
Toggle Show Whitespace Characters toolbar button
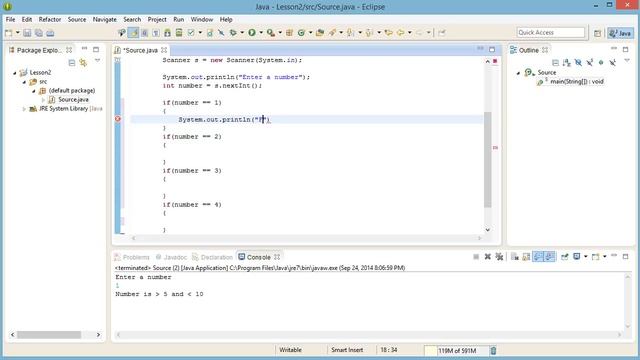tap(156, 33)
